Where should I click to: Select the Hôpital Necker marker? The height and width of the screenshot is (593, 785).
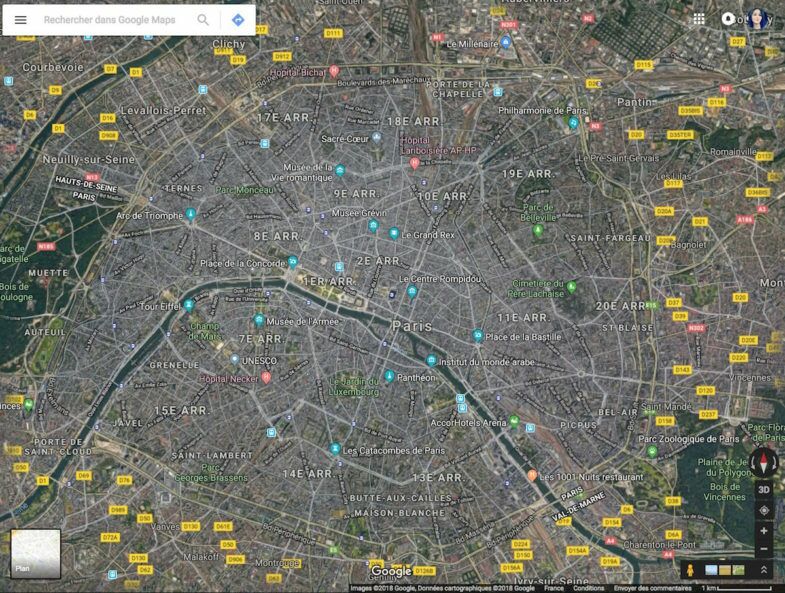pyautogui.click(x=266, y=378)
